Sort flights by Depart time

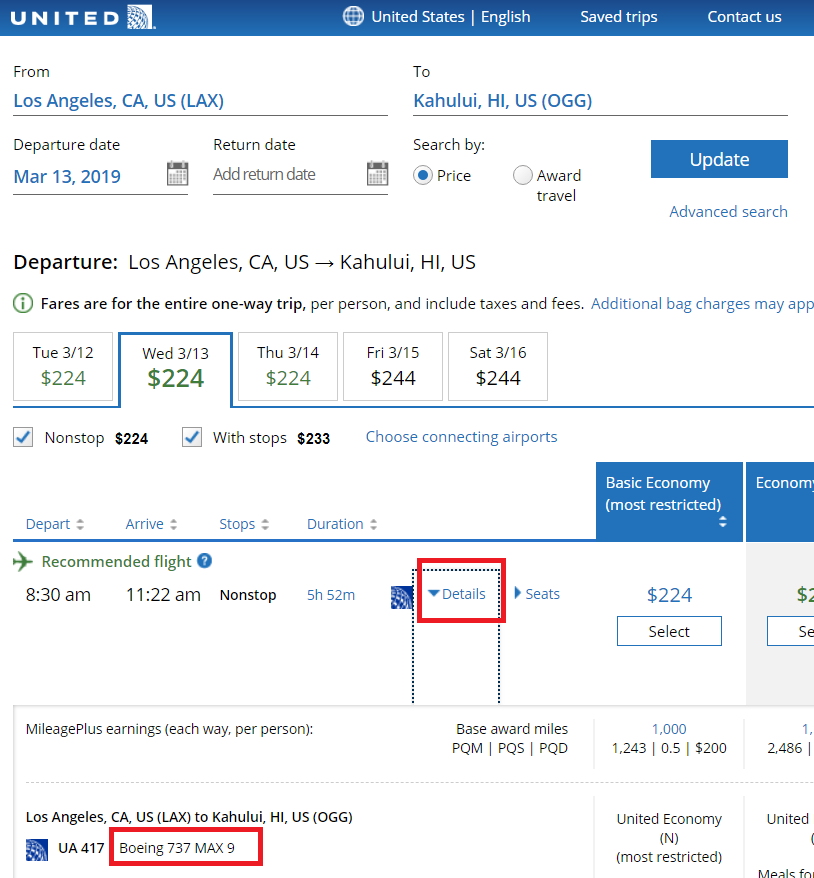(x=55, y=524)
